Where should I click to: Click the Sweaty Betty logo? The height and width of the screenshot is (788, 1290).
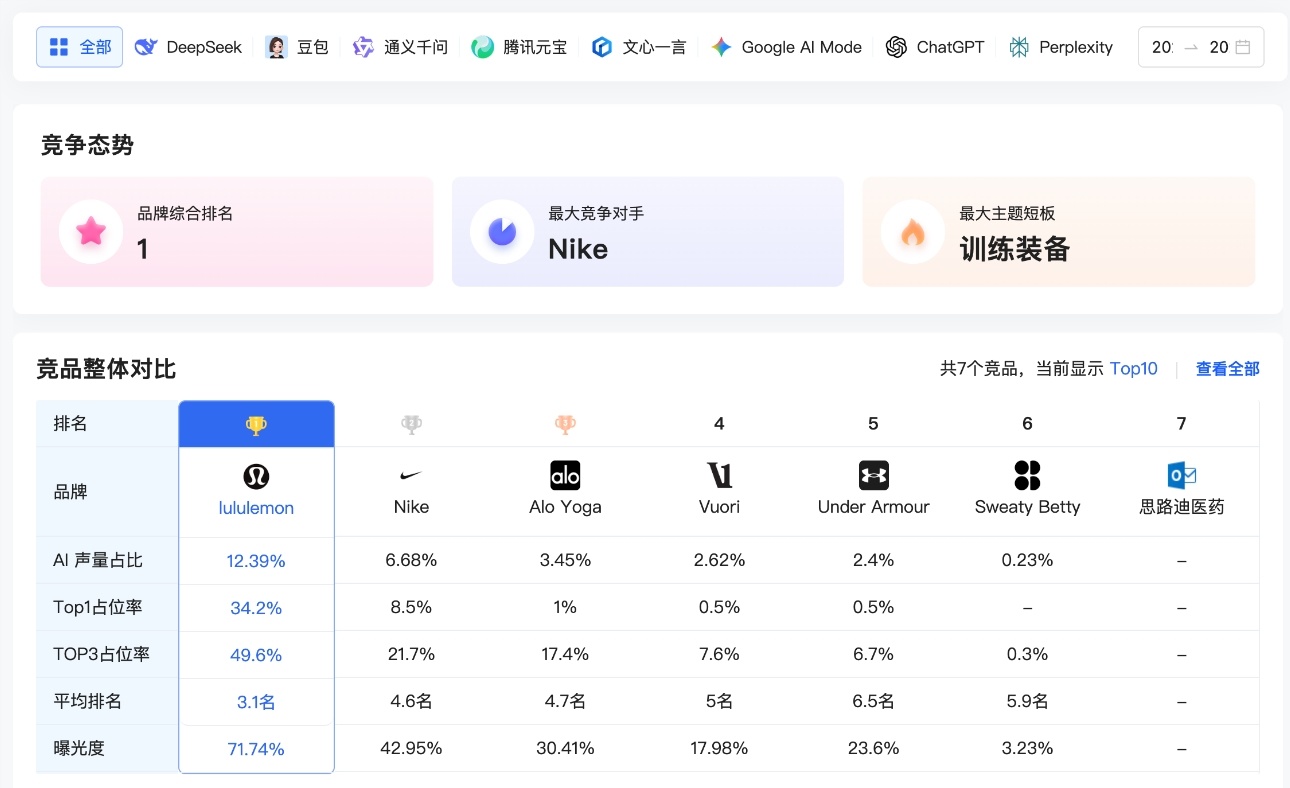[1027, 476]
